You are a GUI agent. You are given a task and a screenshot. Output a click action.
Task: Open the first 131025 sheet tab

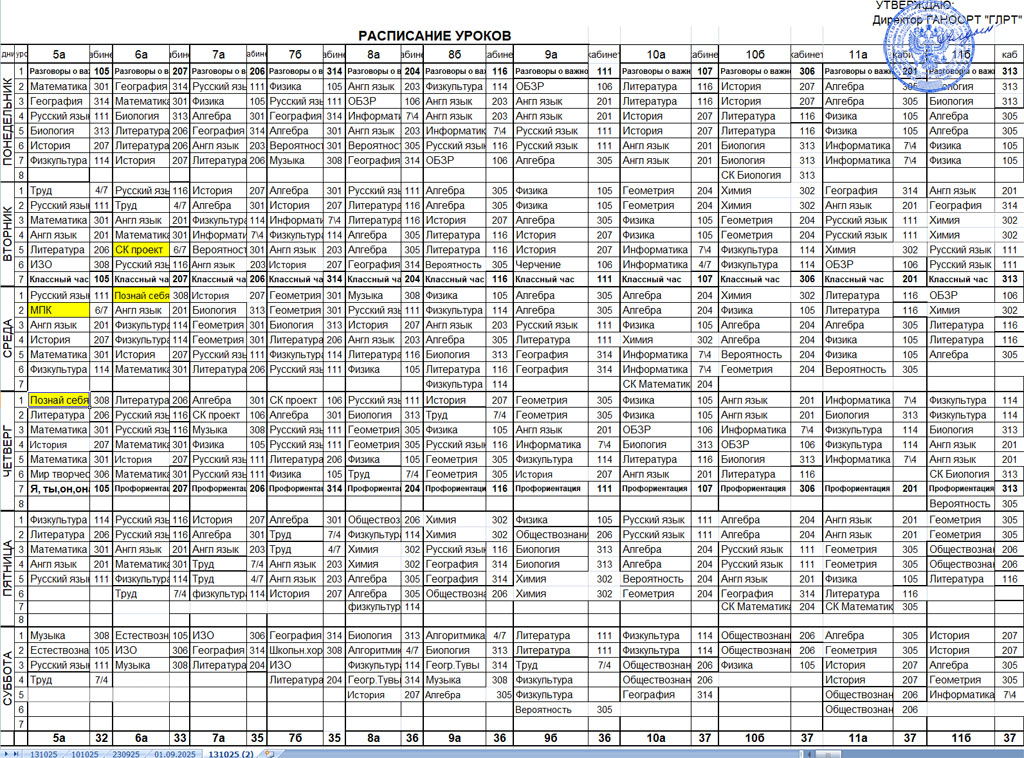coord(43,752)
